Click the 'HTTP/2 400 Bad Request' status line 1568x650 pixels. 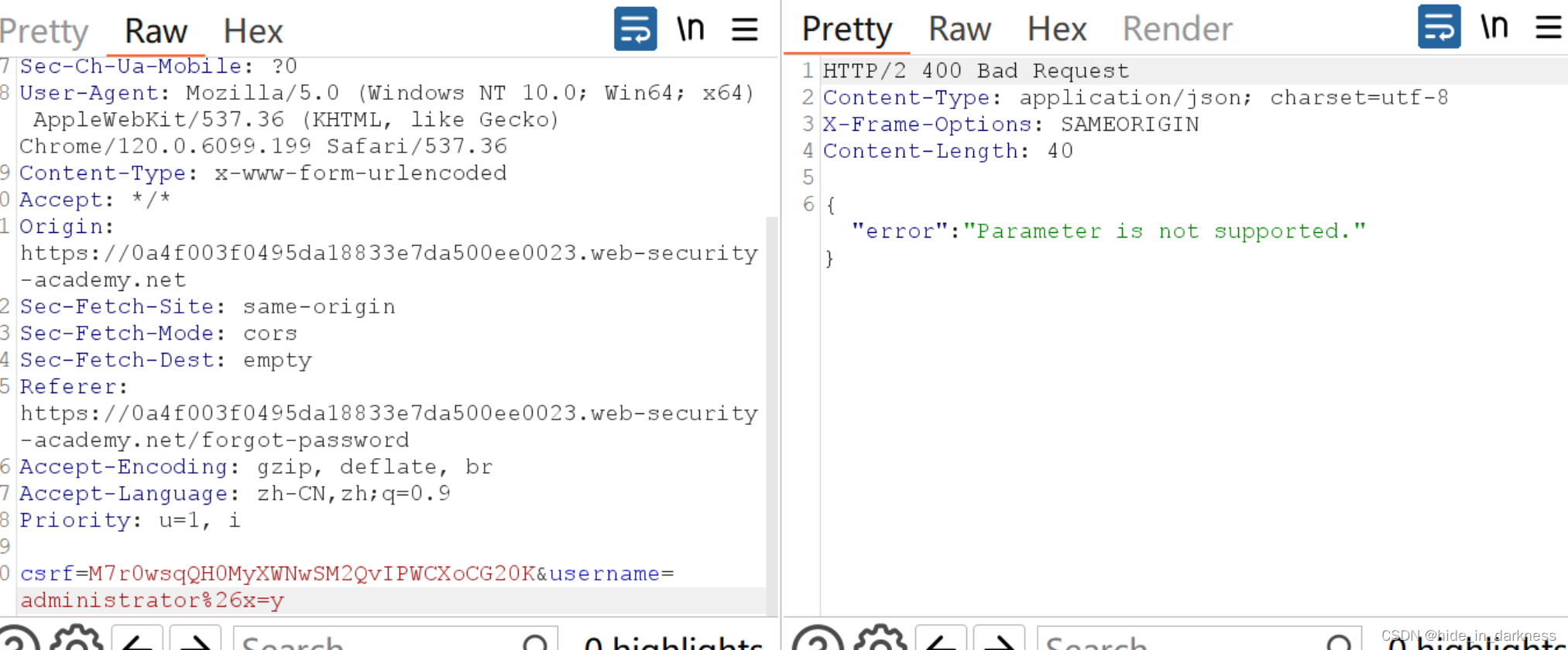[976, 71]
